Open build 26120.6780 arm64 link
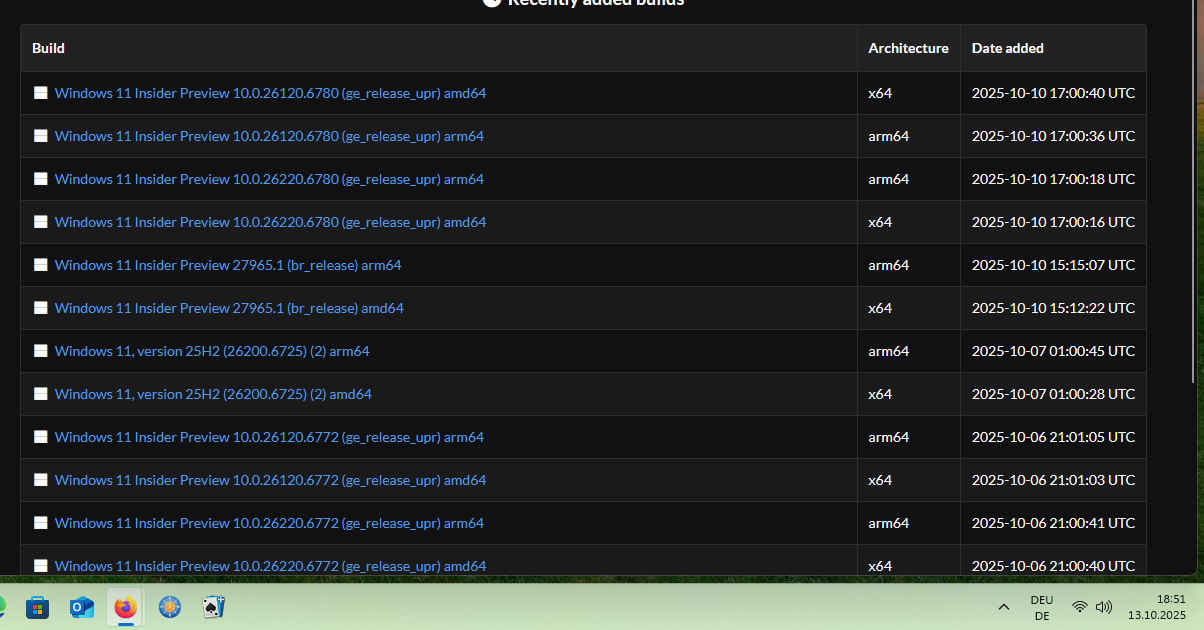This screenshot has height=630, width=1204. [x=269, y=136]
